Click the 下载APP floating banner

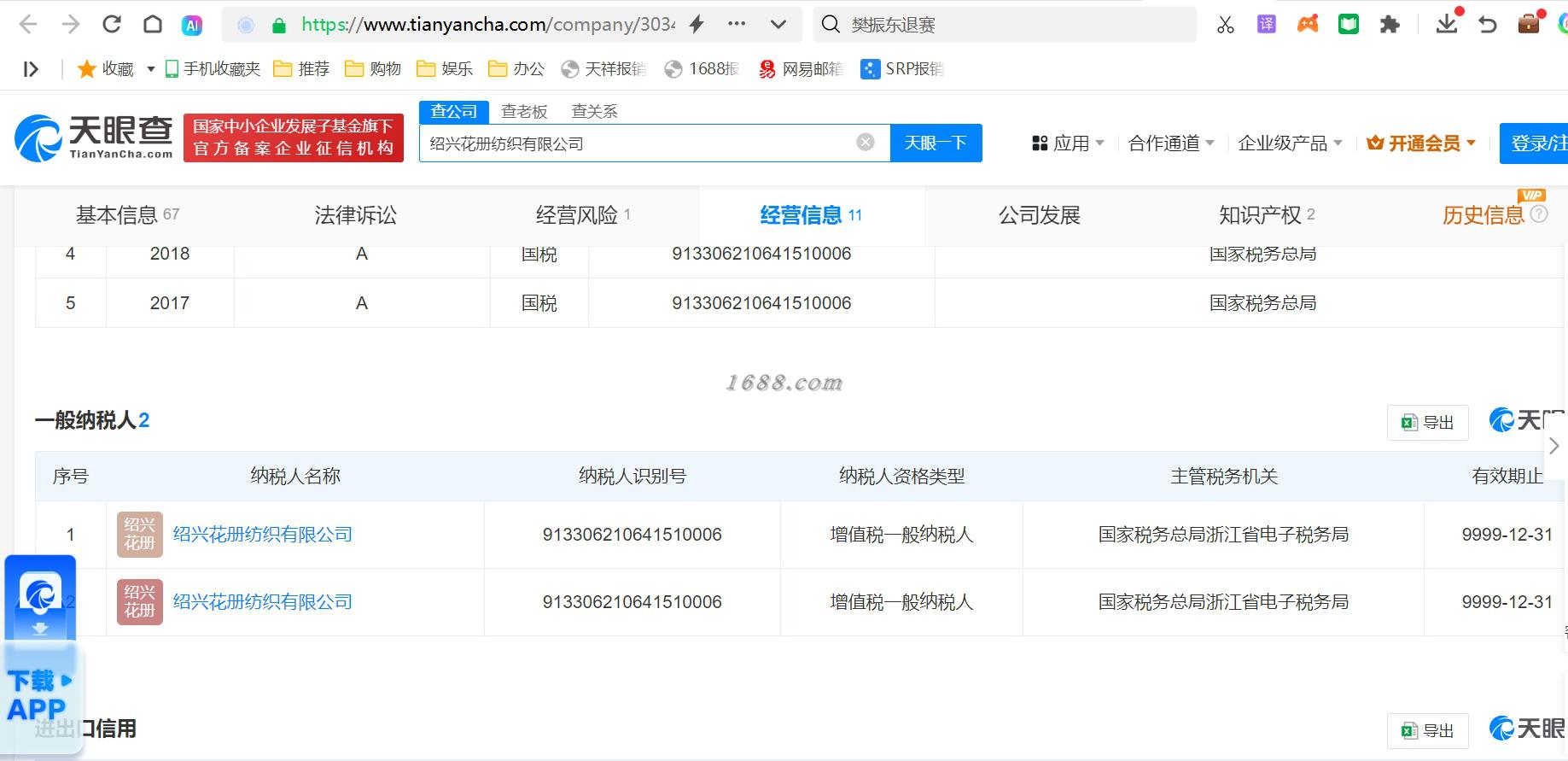[40, 696]
